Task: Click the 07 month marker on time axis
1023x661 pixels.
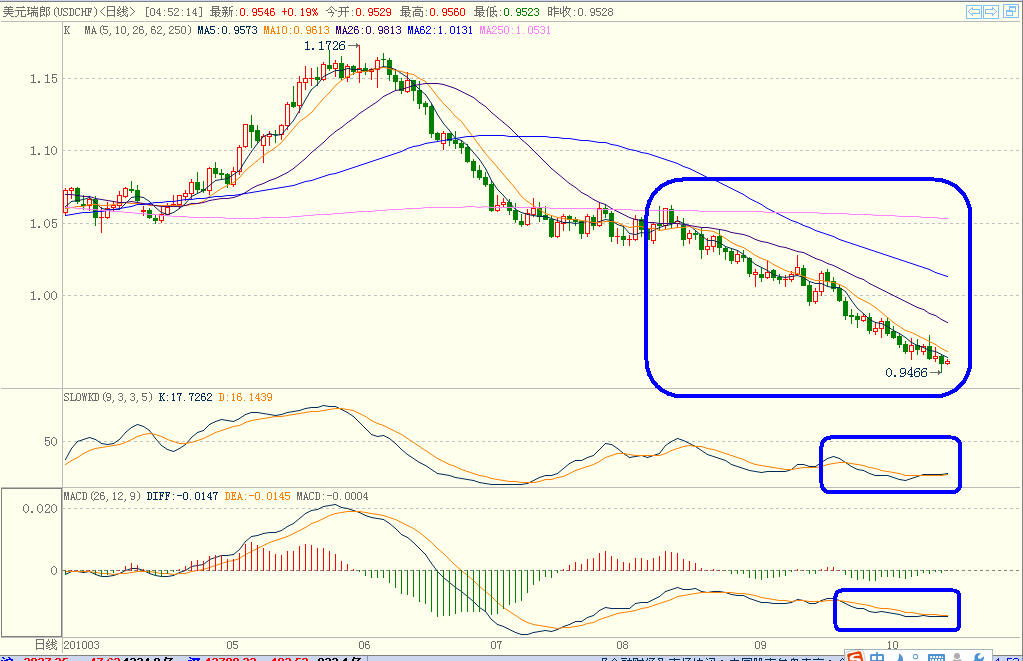Action: tap(496, 645)
